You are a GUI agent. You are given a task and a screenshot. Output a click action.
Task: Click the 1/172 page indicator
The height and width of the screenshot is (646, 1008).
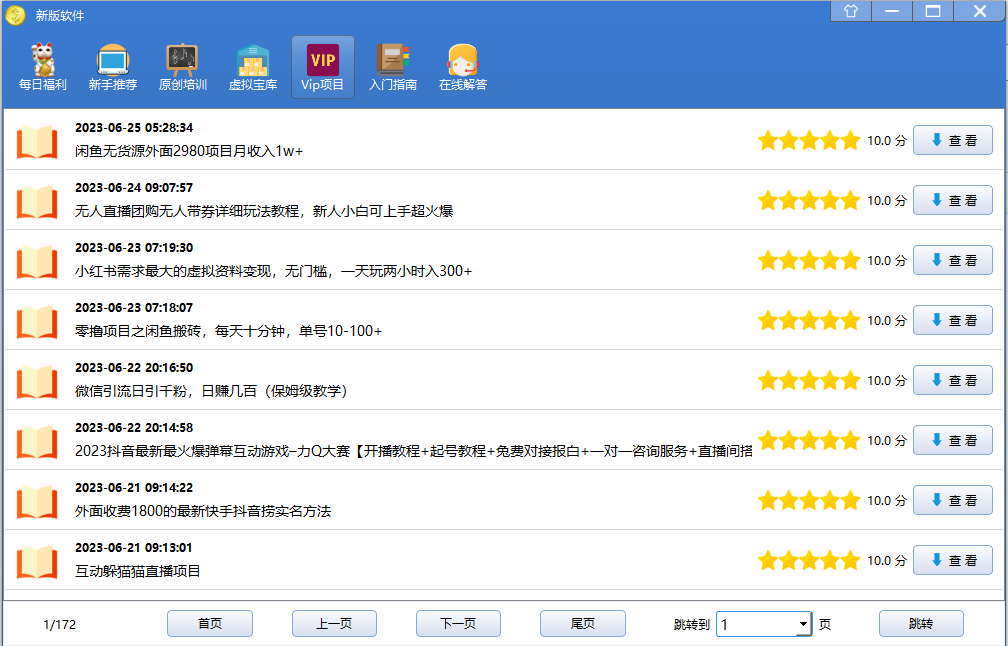point(59,624)
